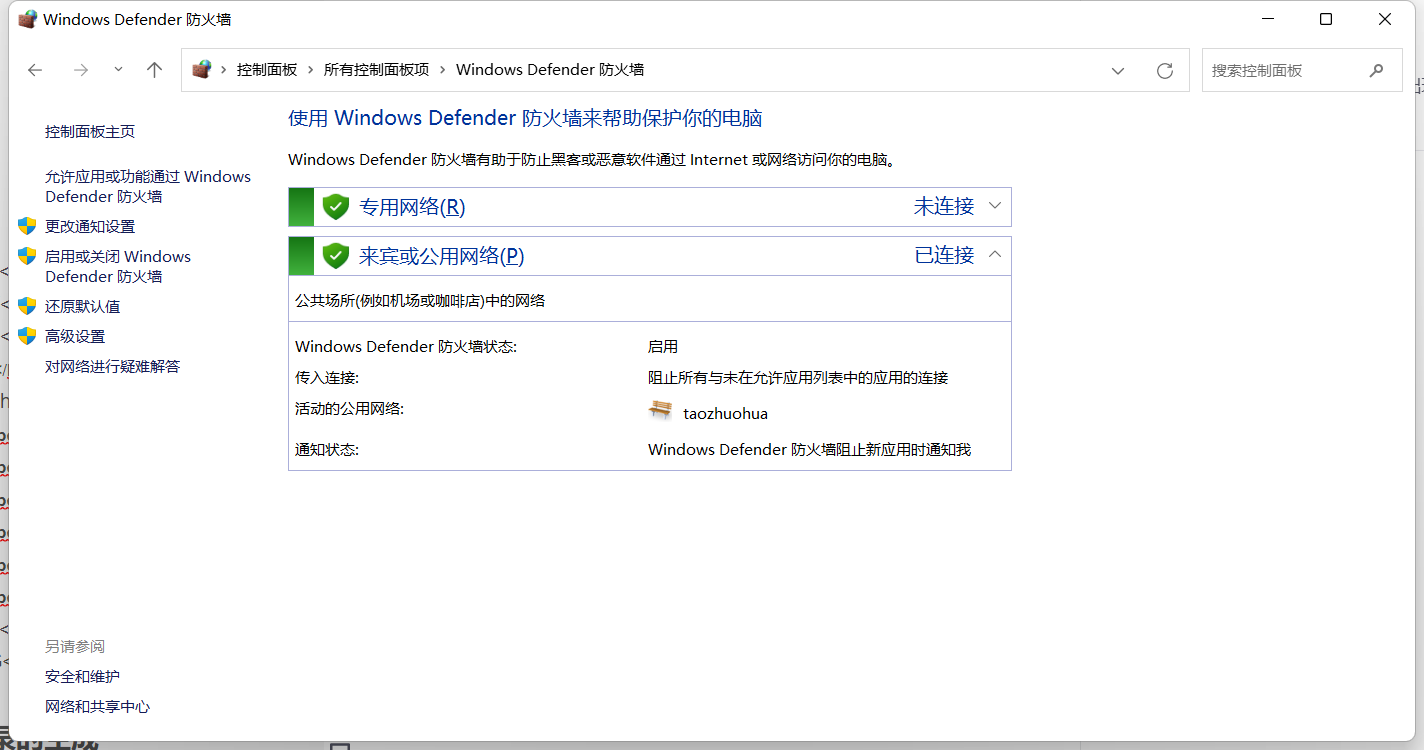The height and width of the screenshot is (750, 1424).
Task: Click the 已连接 status text
Action: coord(944,256)
